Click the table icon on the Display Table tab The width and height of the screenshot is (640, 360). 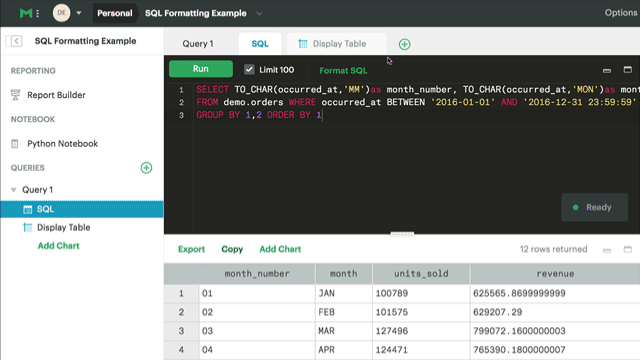click(x=302, y=44)
